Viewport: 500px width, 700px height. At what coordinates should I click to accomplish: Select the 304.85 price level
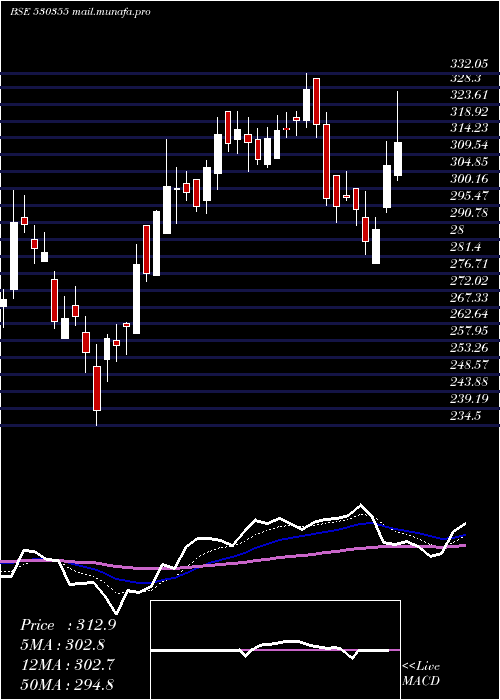pyautogui.click(x=469, y=162)
